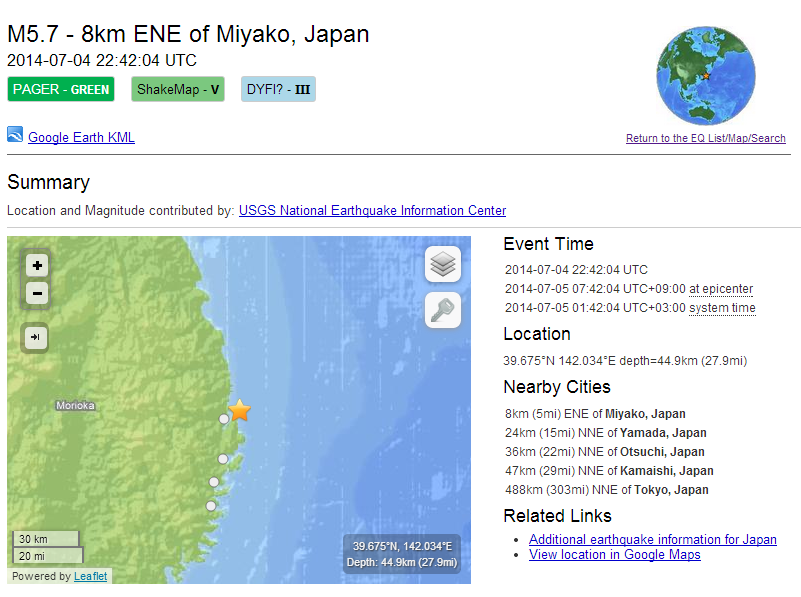Click the orange epicenter star marker
The image size is (801, 597).
coord(240,410)
